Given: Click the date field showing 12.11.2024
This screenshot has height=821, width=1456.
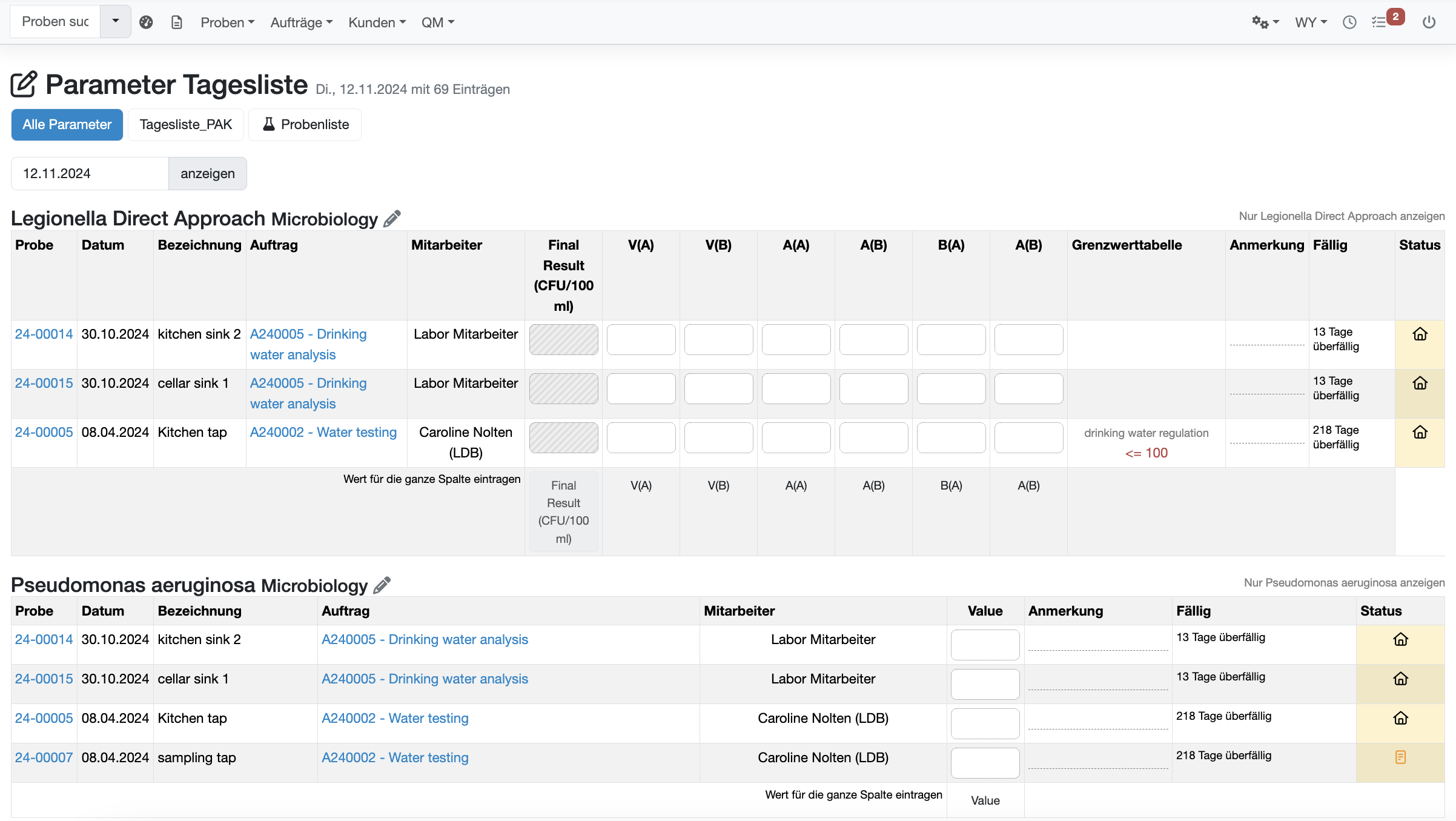Looking at the screenshot, I should tap(90, 174).
